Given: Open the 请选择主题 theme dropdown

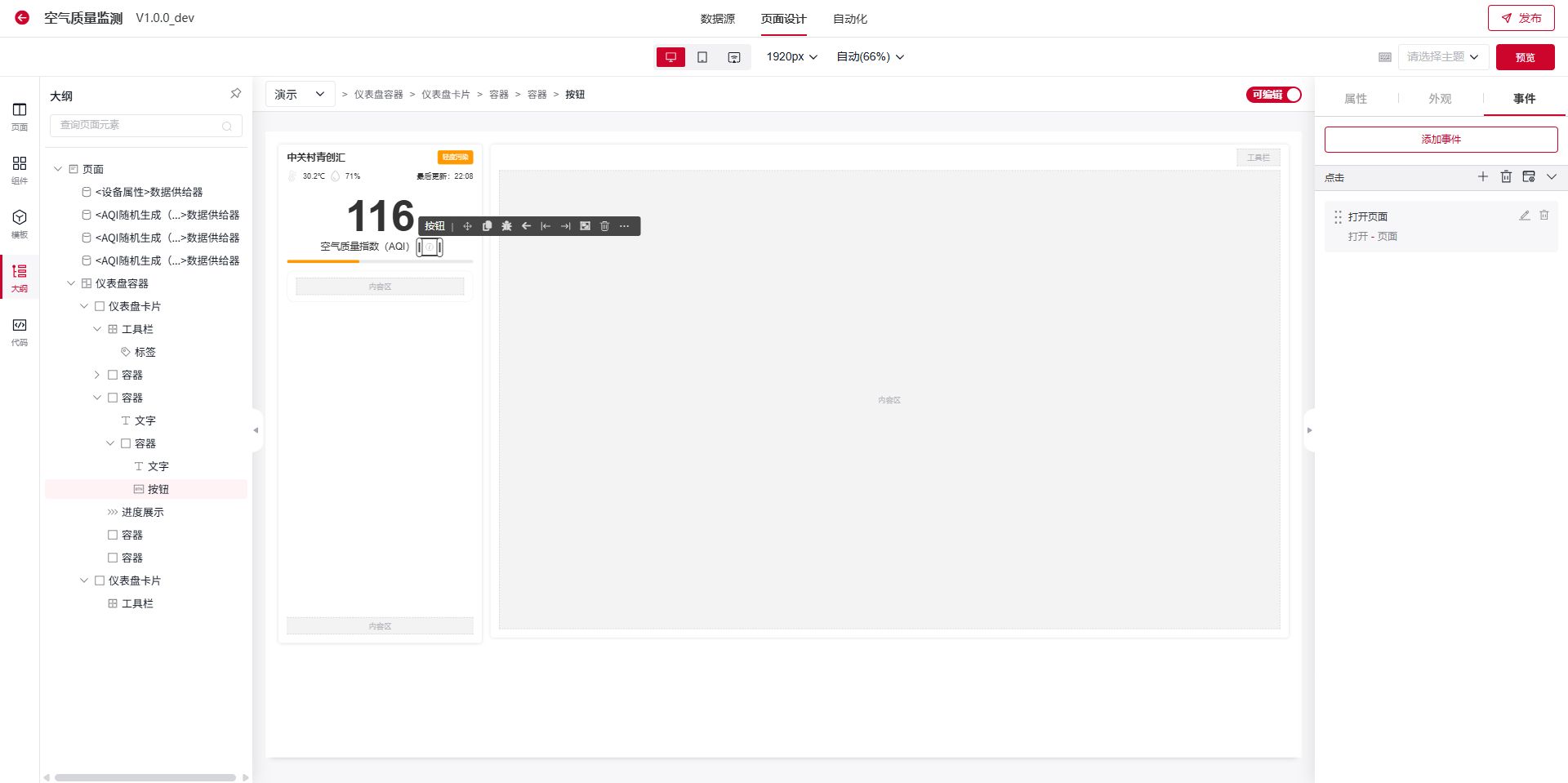Looking at the screenshot, I should (x=1441, y=57).
